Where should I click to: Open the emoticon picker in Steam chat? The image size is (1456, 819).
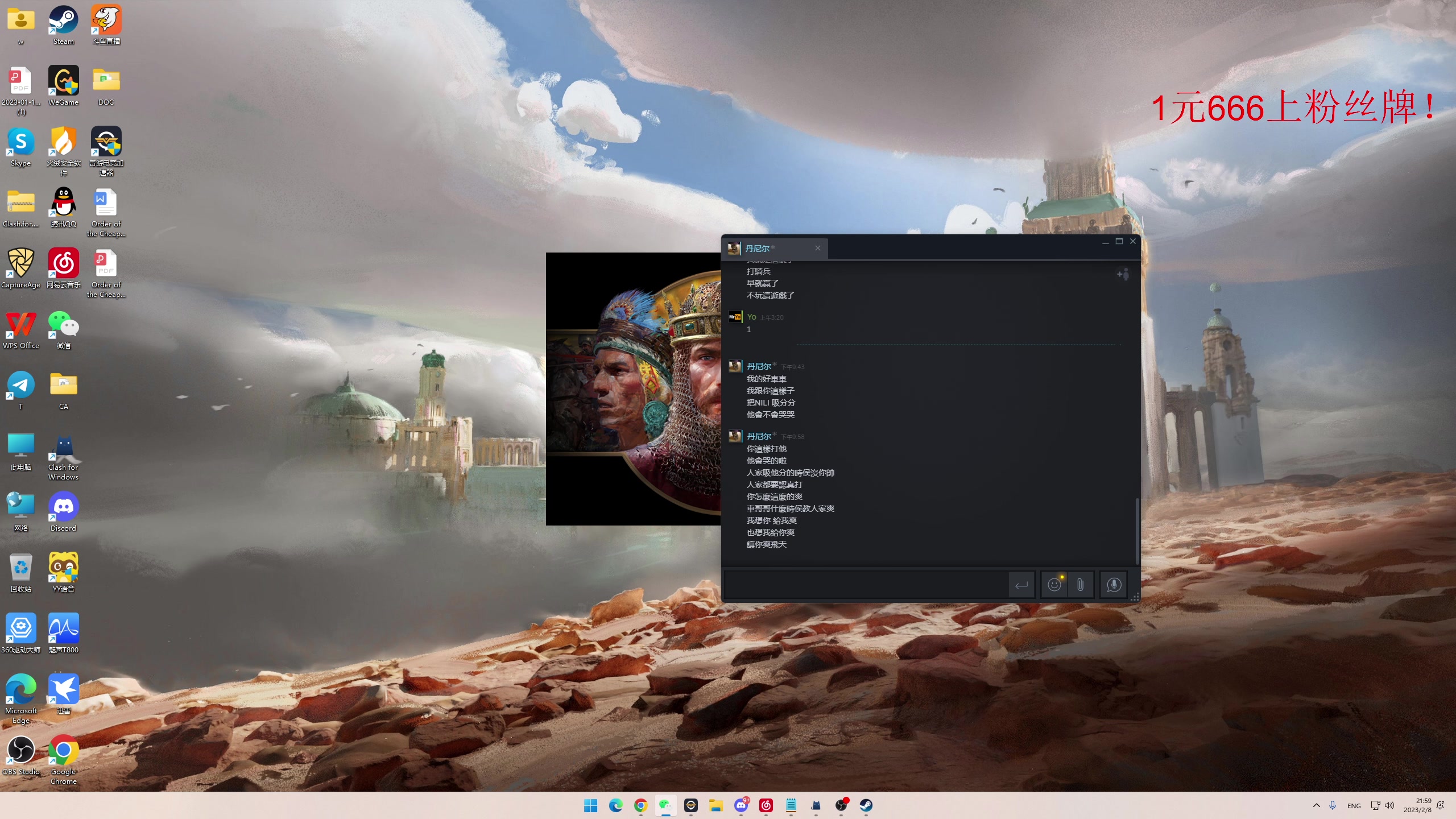(1054, 585)
